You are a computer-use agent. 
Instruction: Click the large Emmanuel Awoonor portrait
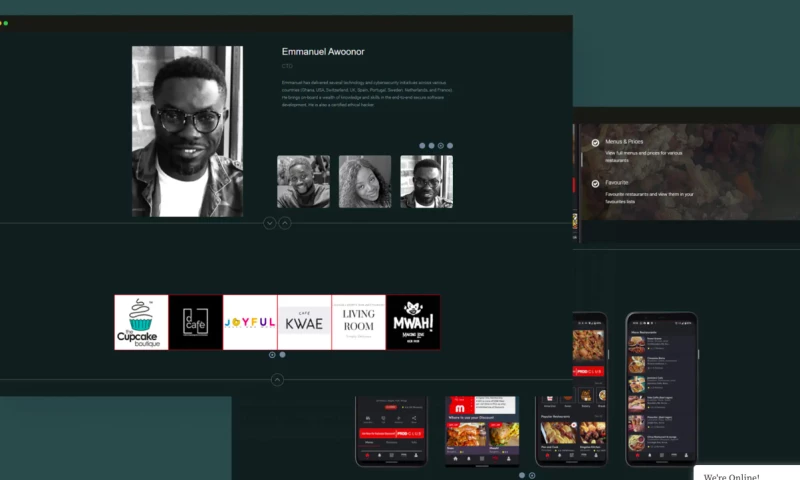tap(187, 131)
